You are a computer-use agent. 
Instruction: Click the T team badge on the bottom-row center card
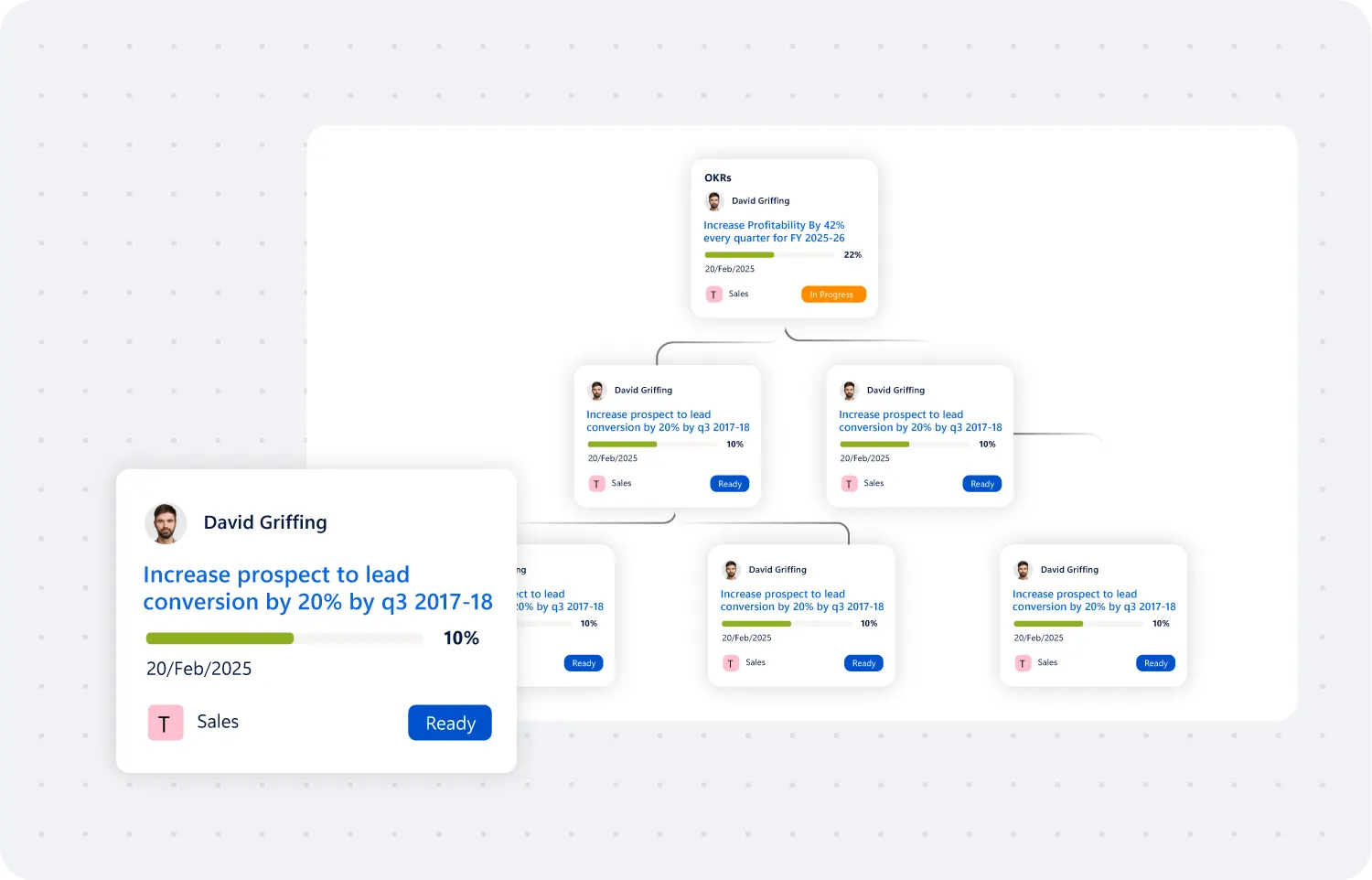[x=731, y=663]
